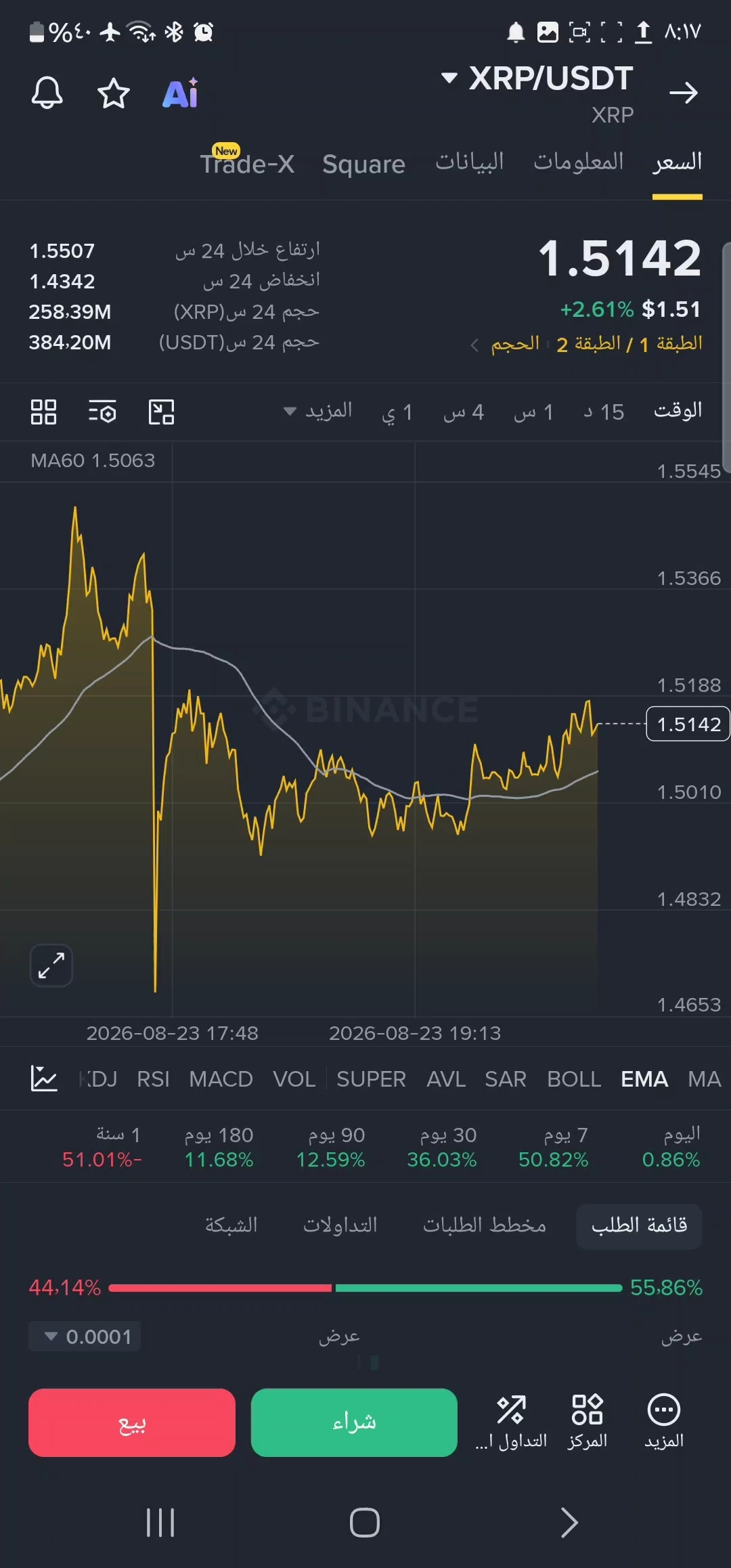Tap the 180 يوم performance value

219,1160
